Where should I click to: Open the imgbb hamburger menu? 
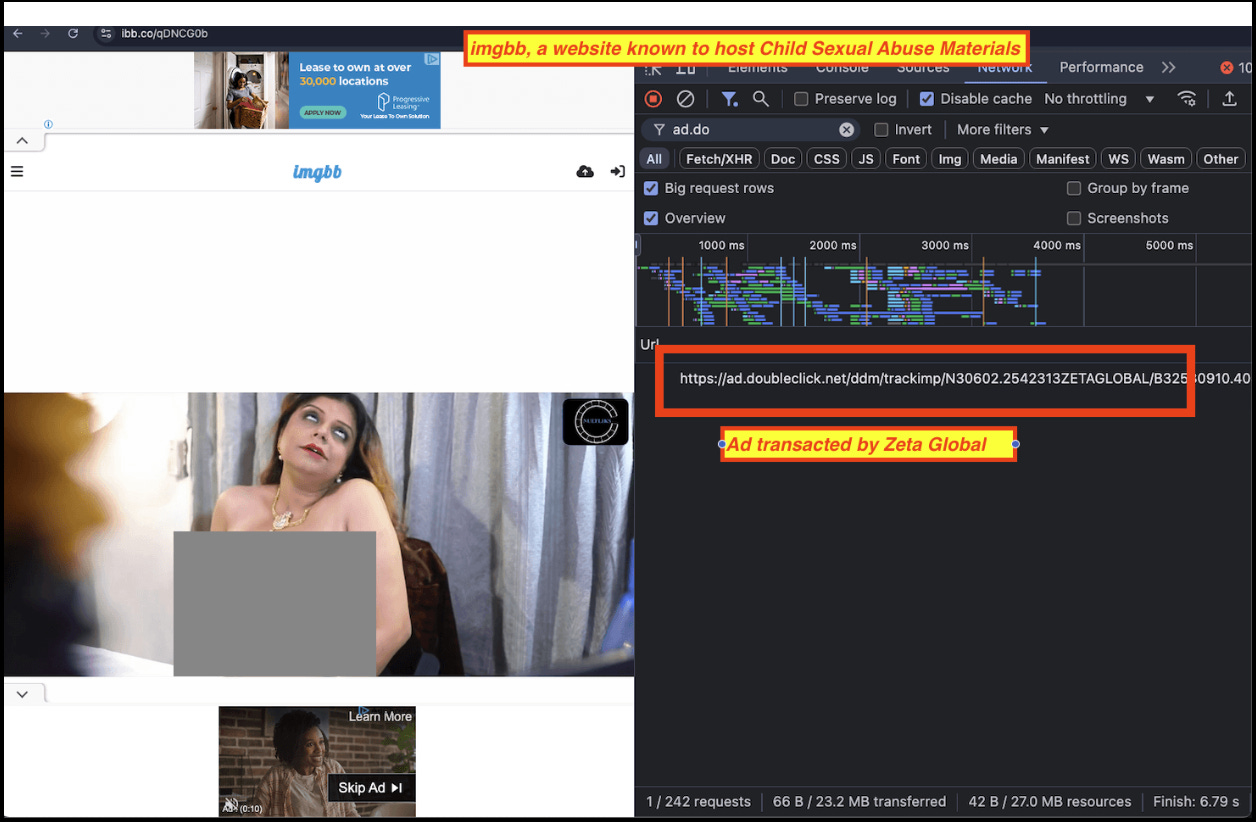(16, 172)
